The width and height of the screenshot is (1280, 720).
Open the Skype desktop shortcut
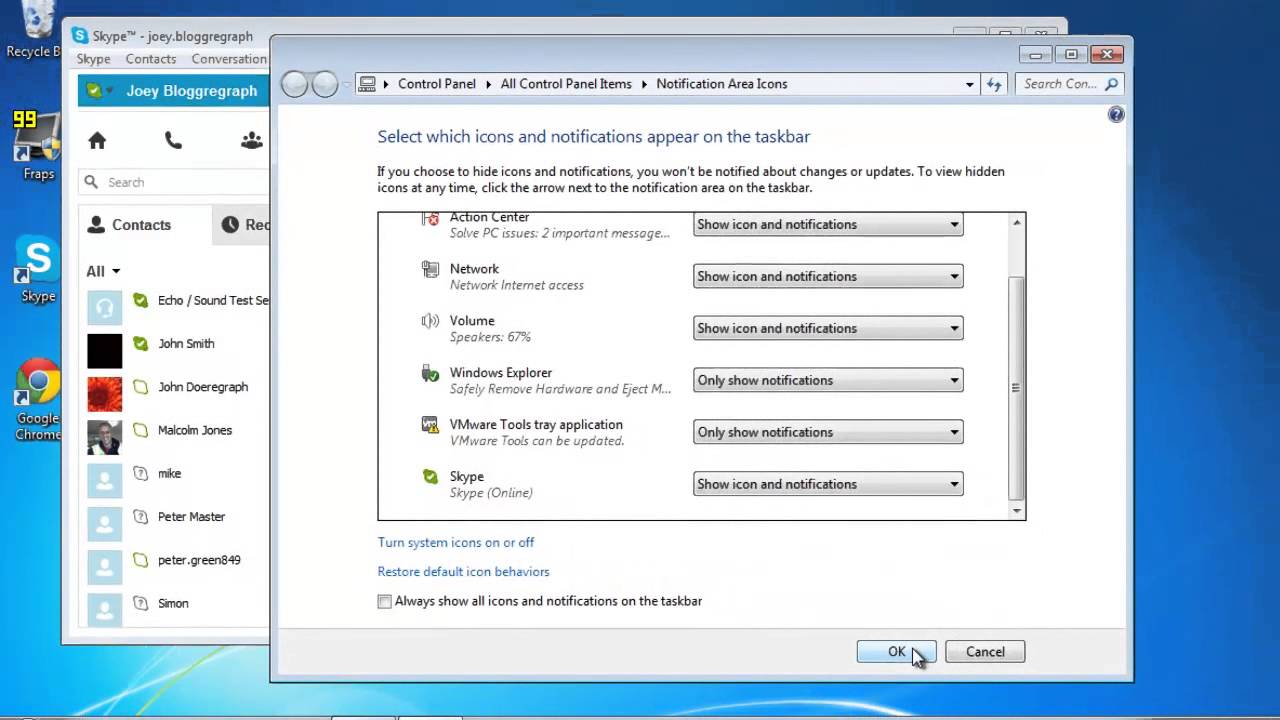tap(38, 269)
